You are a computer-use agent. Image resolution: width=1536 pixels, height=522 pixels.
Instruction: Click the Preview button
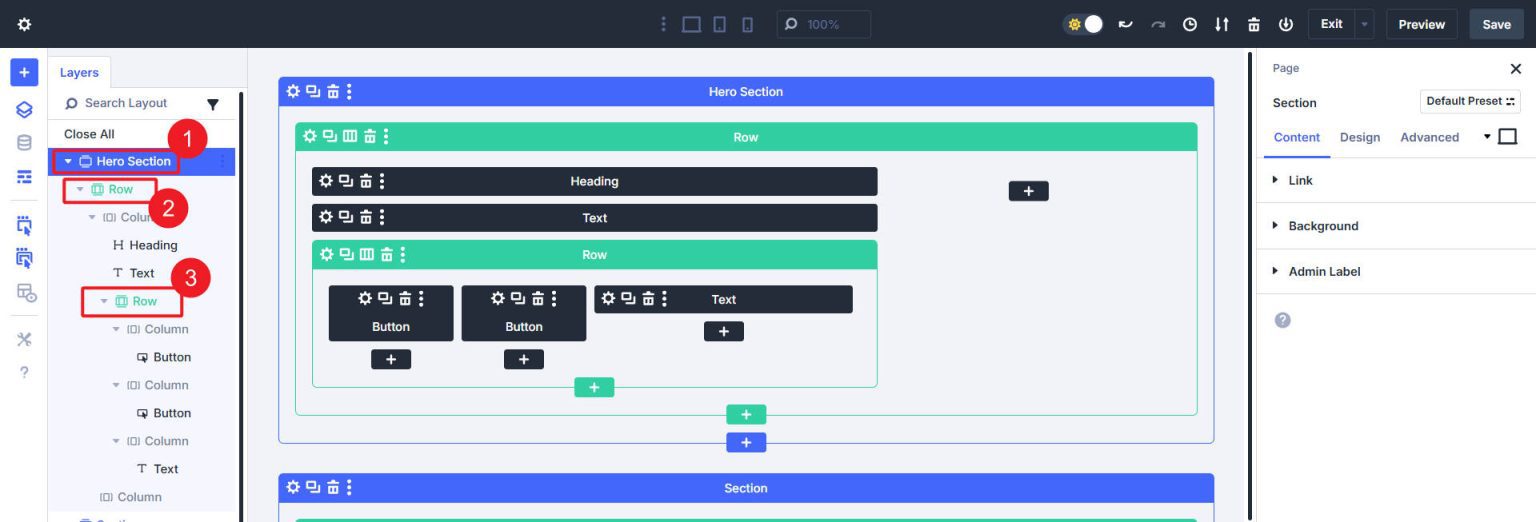(1421, 24)
